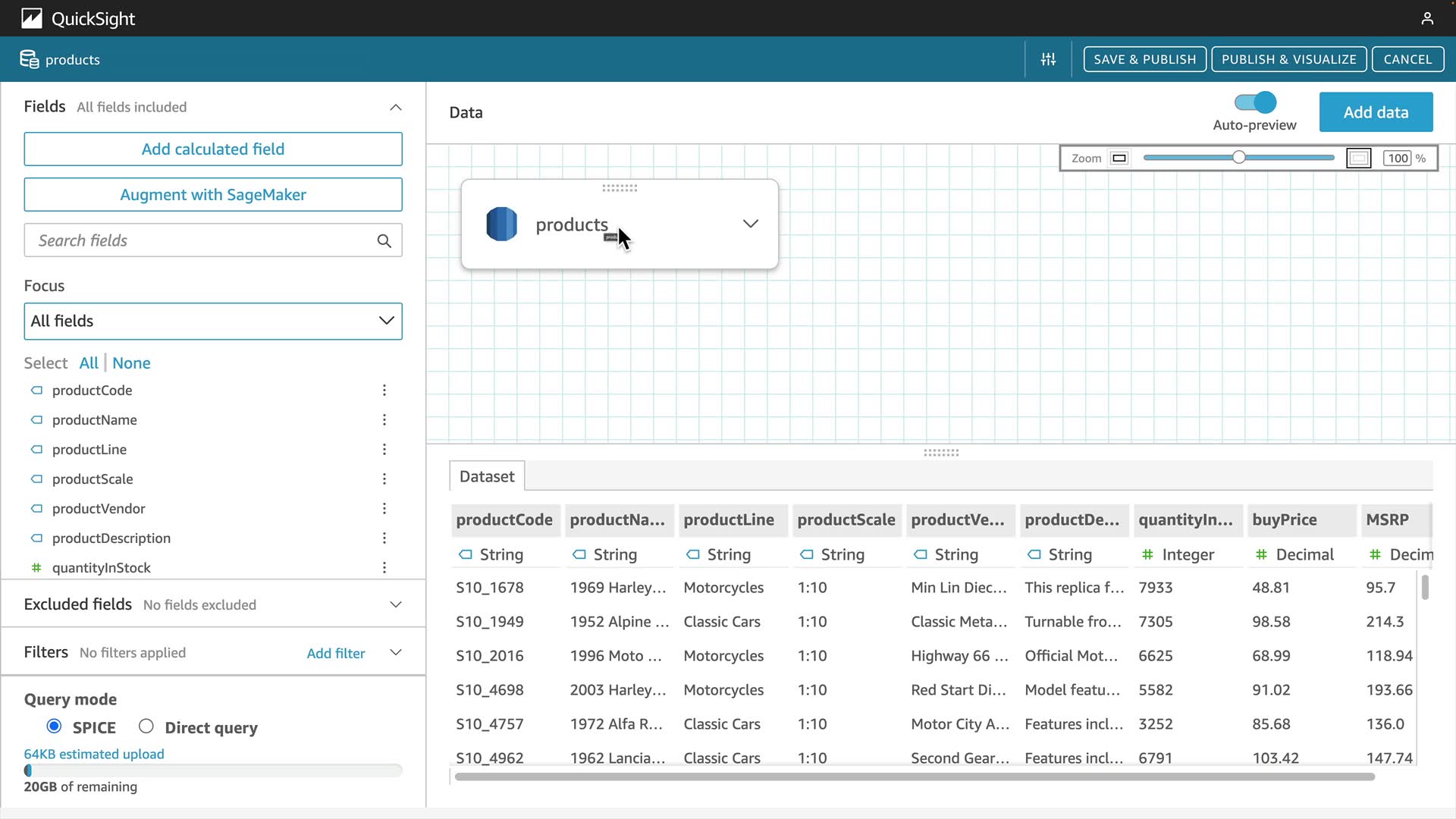
Task: Switch to the Dataset tab
Action: point(487,476)
